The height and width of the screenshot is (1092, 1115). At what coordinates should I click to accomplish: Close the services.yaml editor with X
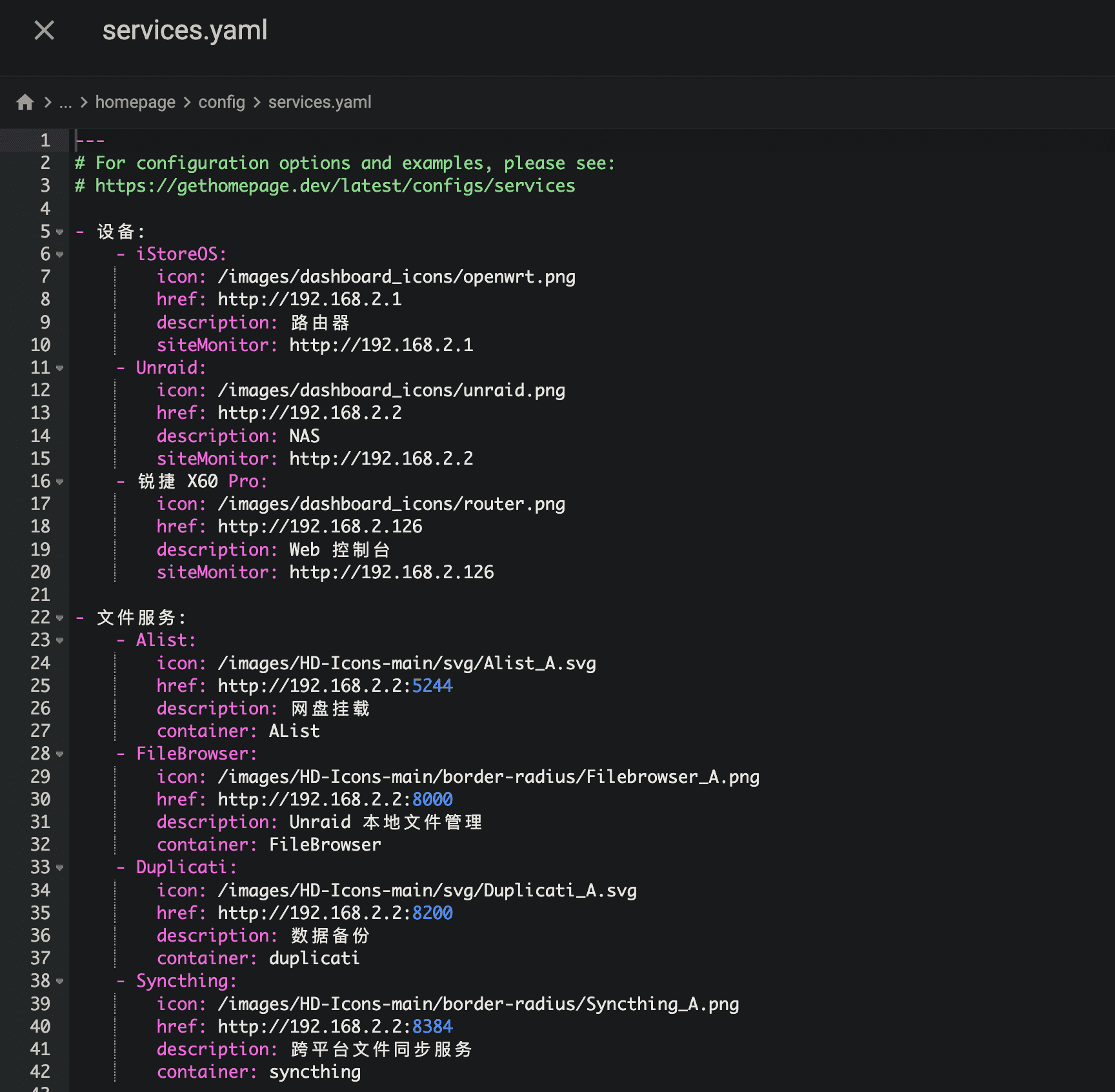tap(44, 30)
